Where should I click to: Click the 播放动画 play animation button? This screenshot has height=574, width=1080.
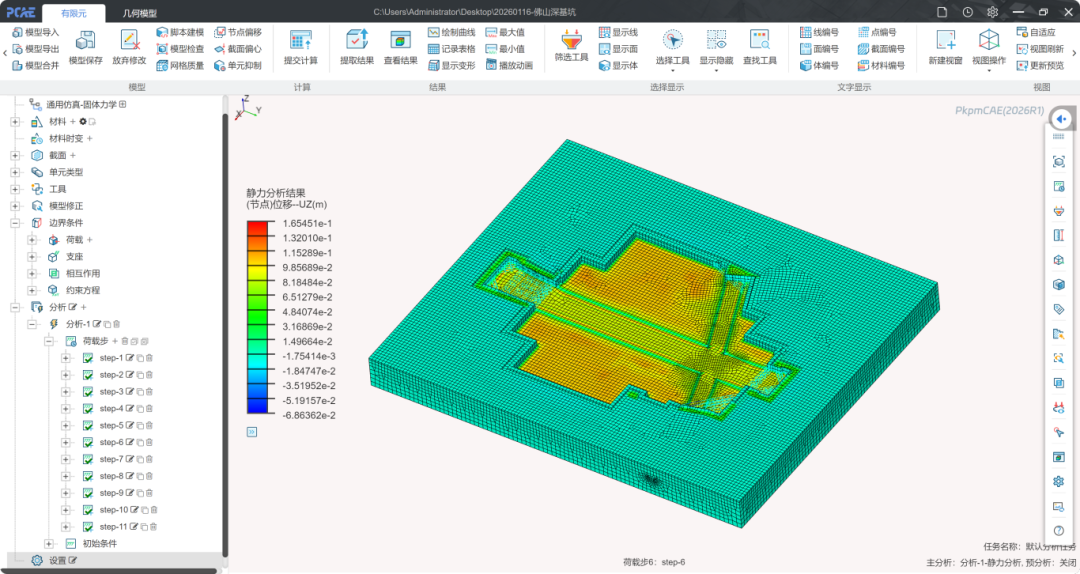coord(509,65)
